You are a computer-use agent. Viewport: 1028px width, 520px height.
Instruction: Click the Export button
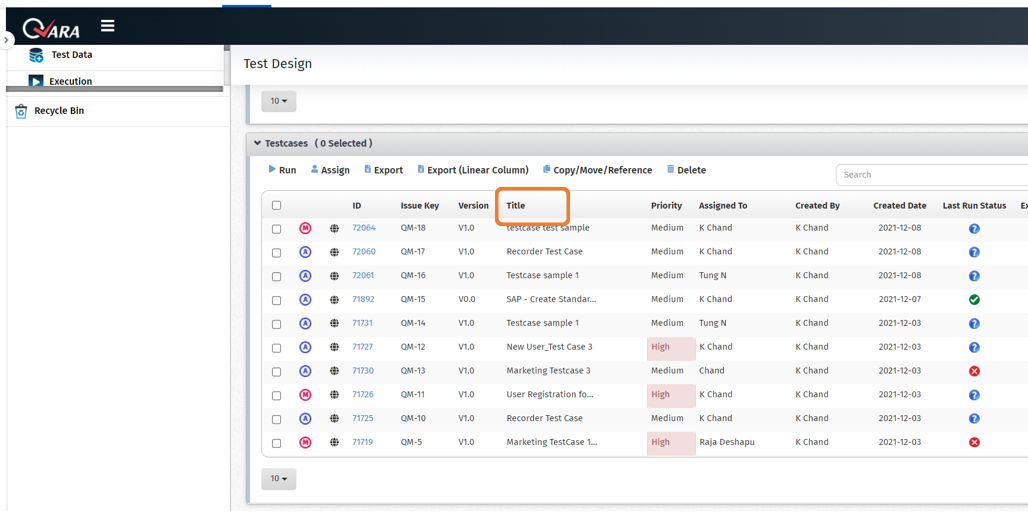pos(384,170)
